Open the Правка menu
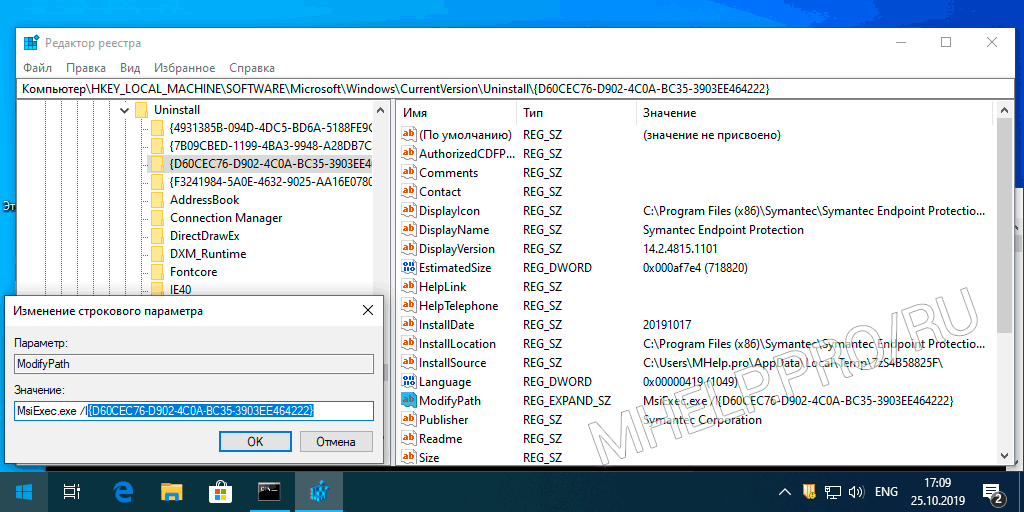This screenshot has height=512, width=1024. click(x=86, y=68)
